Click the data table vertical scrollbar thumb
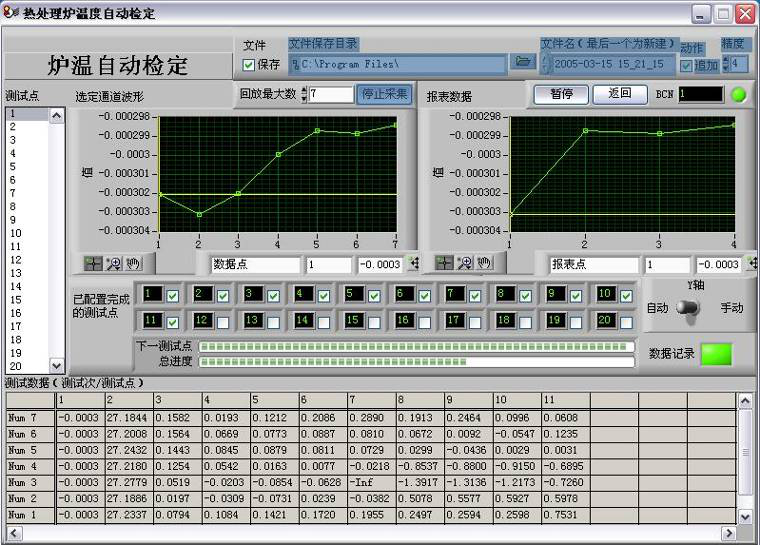 (x=745, y=452)
